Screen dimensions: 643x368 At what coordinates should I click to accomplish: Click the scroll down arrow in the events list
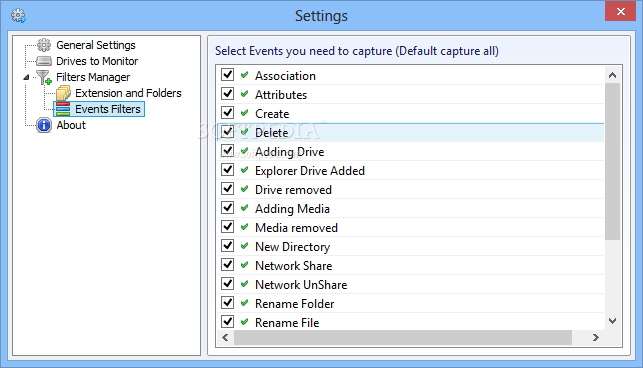tap(613, 321)
